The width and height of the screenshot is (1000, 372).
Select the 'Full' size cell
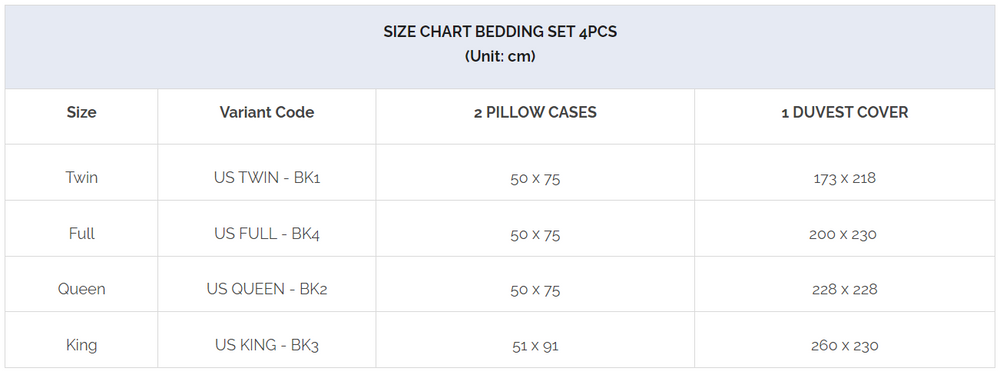click(82, 234)
